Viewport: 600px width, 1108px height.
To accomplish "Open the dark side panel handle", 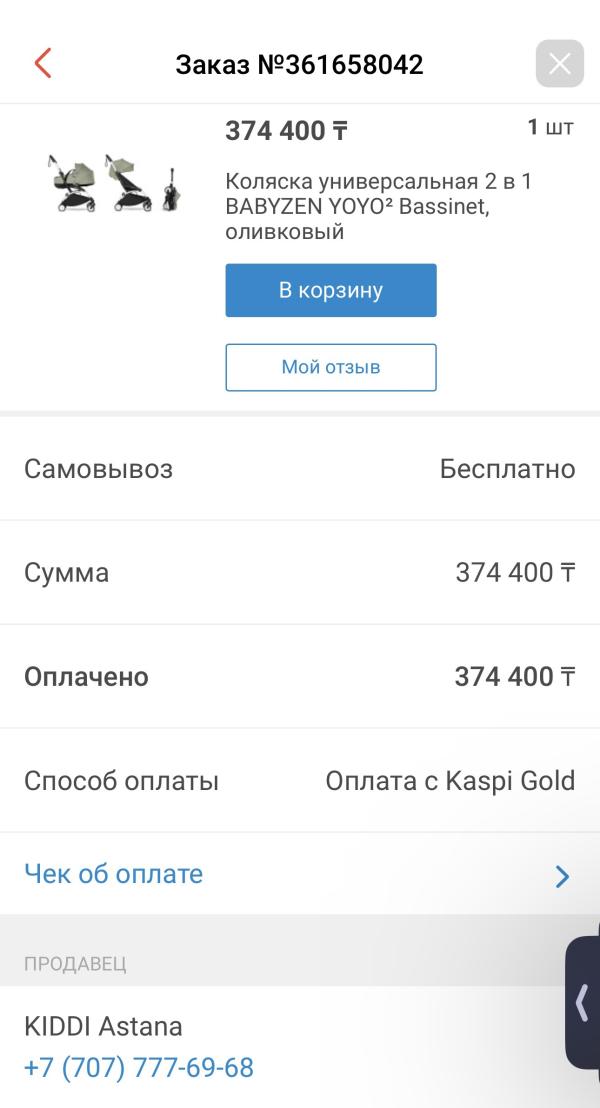I will [x=583, y=1002].
